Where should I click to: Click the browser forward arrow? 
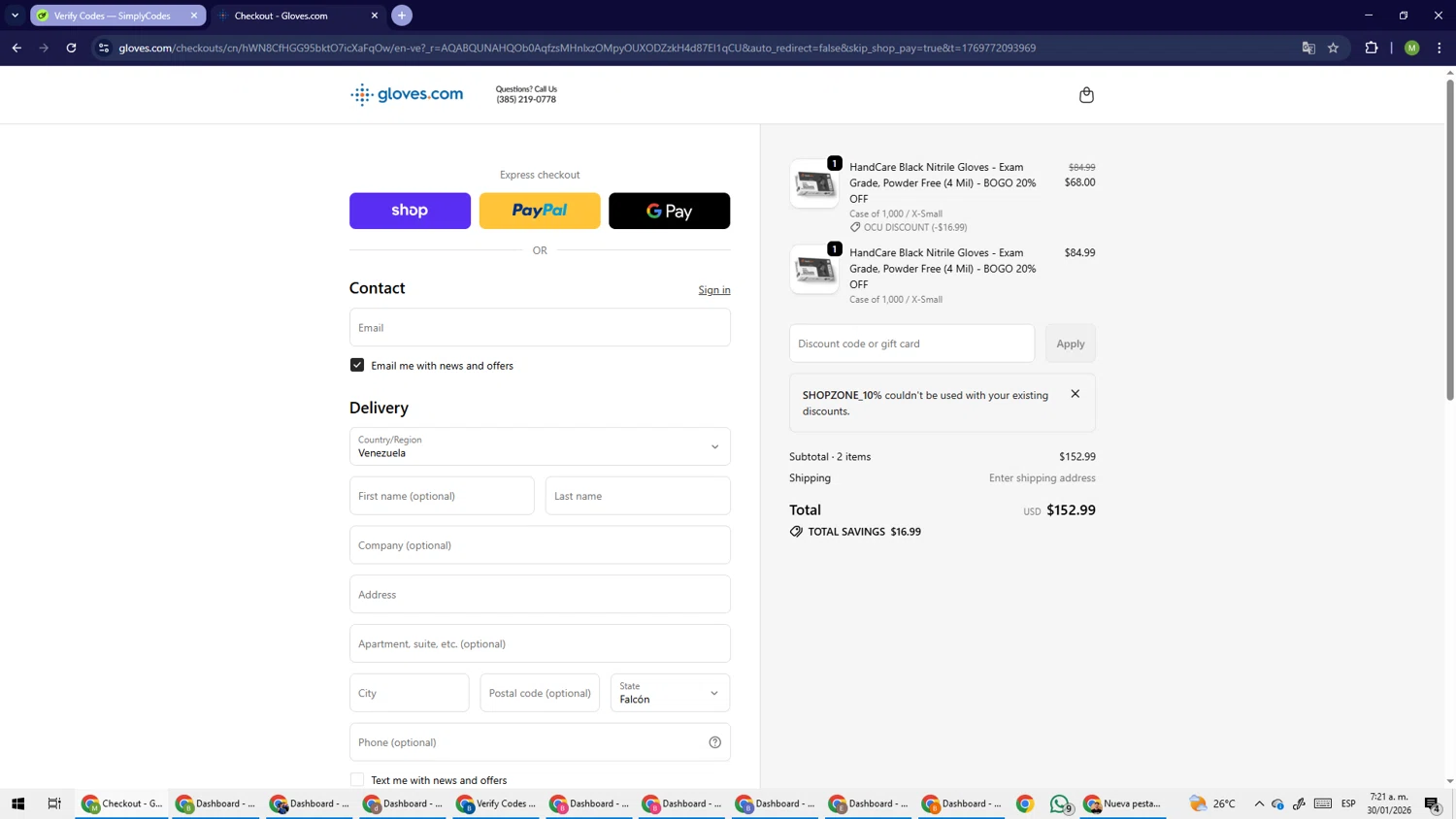[x=44, y=48]
